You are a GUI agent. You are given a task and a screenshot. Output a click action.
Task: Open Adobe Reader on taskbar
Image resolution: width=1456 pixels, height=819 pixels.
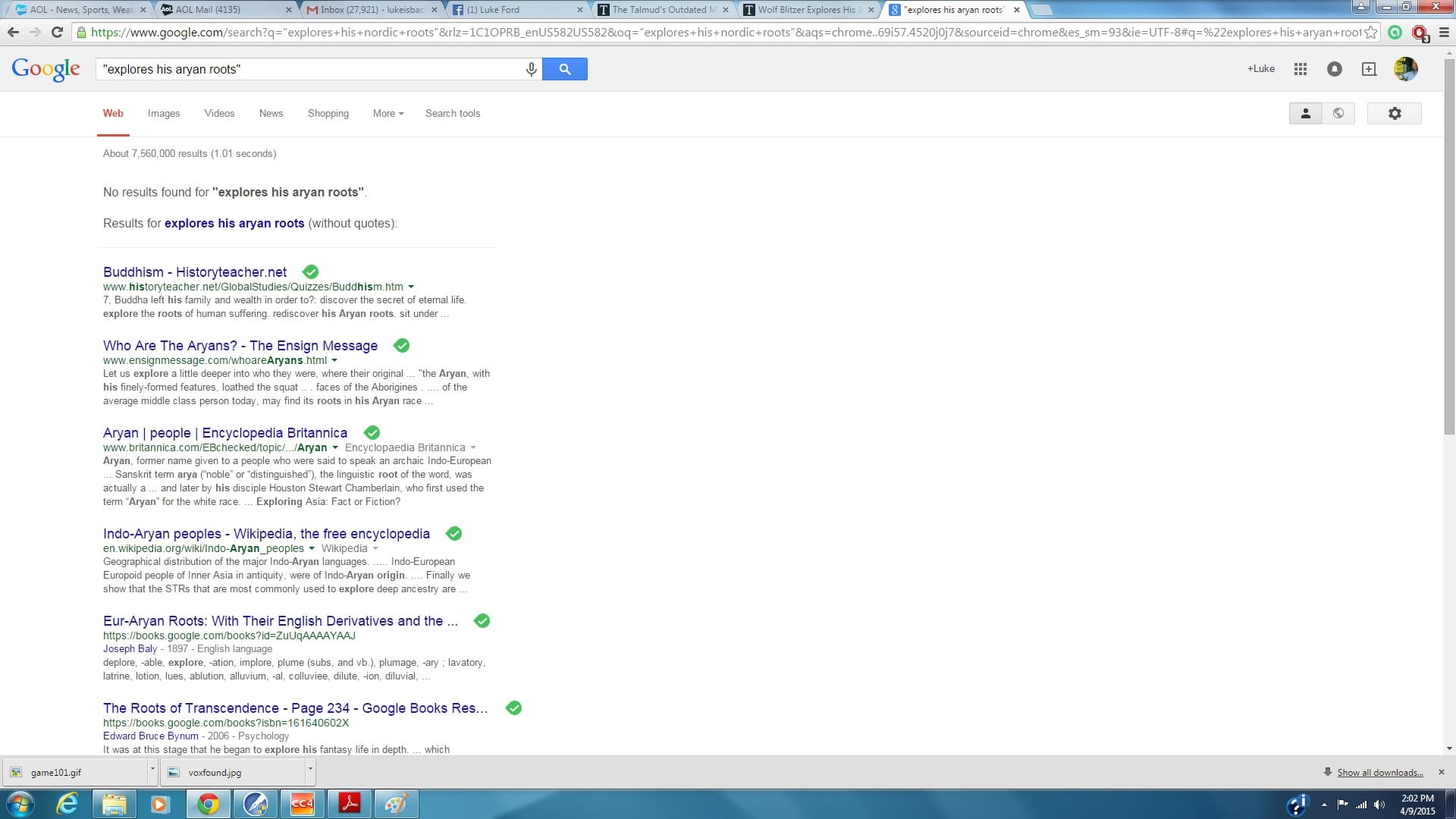pos(349,804)
